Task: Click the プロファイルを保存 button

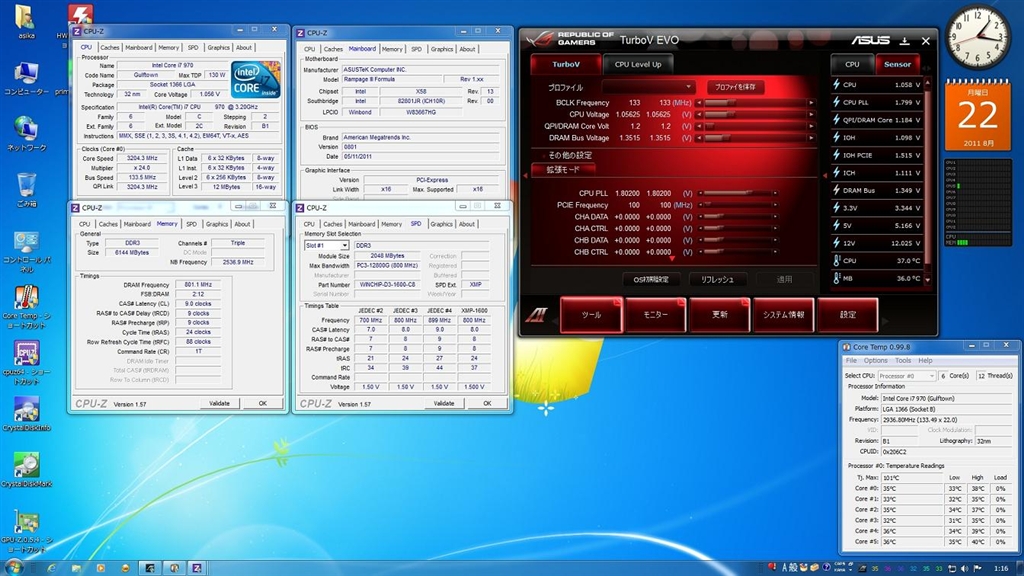Action: (x=735, y=87)
